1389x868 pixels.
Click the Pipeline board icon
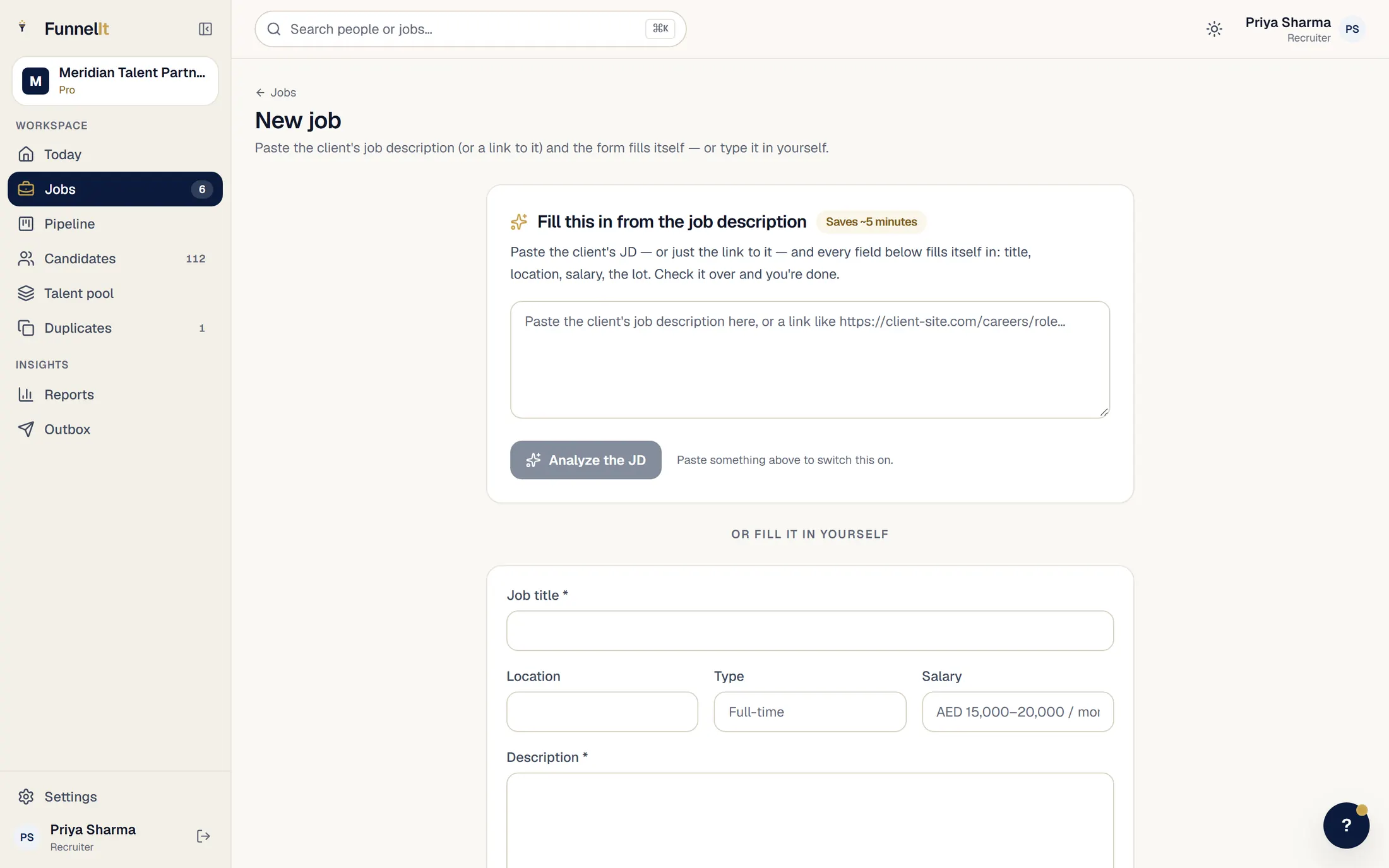26,223
